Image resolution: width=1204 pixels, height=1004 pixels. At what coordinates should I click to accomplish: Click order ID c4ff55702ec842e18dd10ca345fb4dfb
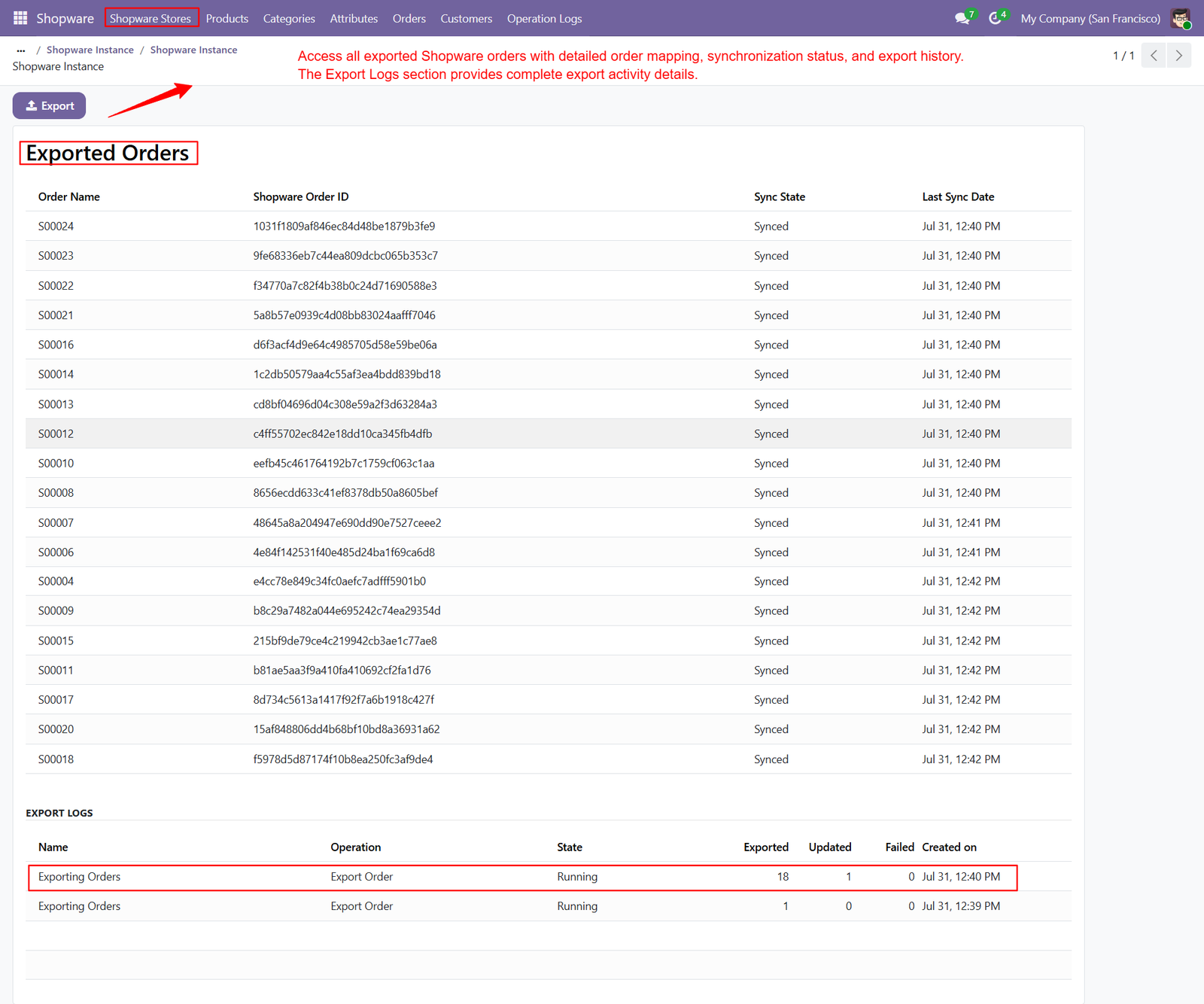pos(342,434)
